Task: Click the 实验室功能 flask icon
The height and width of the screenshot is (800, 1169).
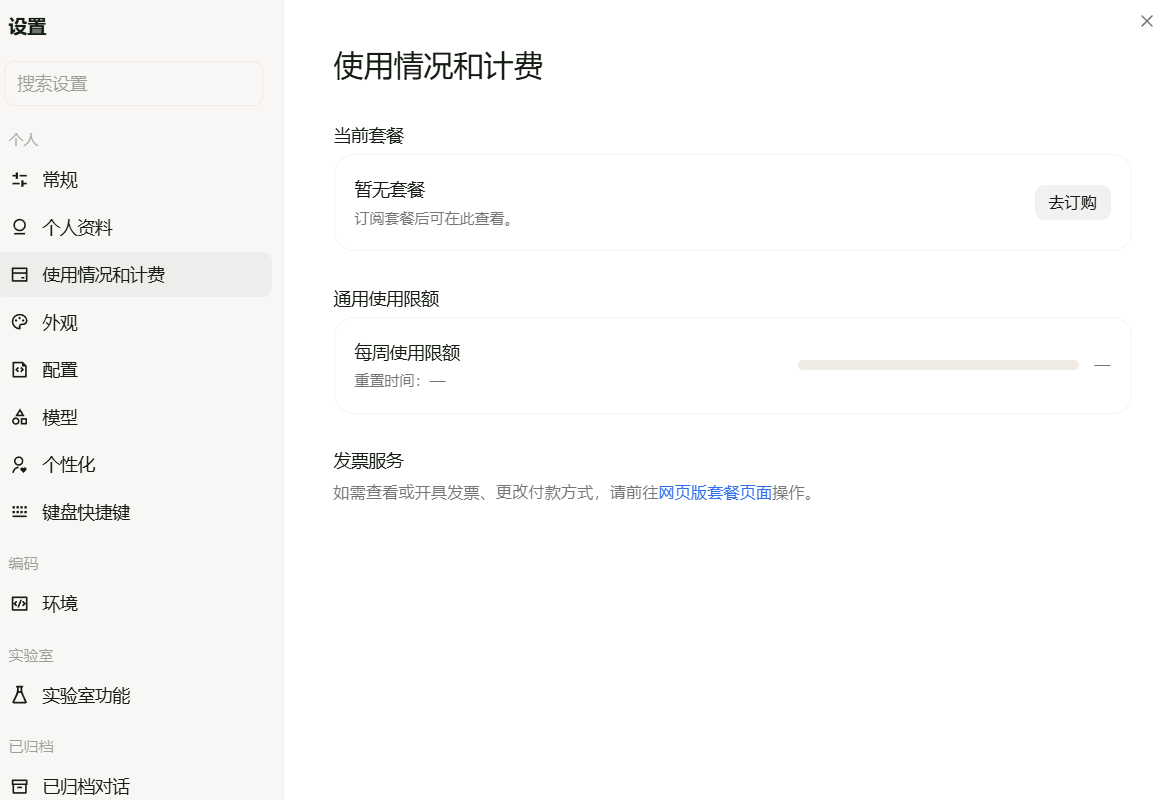Action: tap(20, 695)
